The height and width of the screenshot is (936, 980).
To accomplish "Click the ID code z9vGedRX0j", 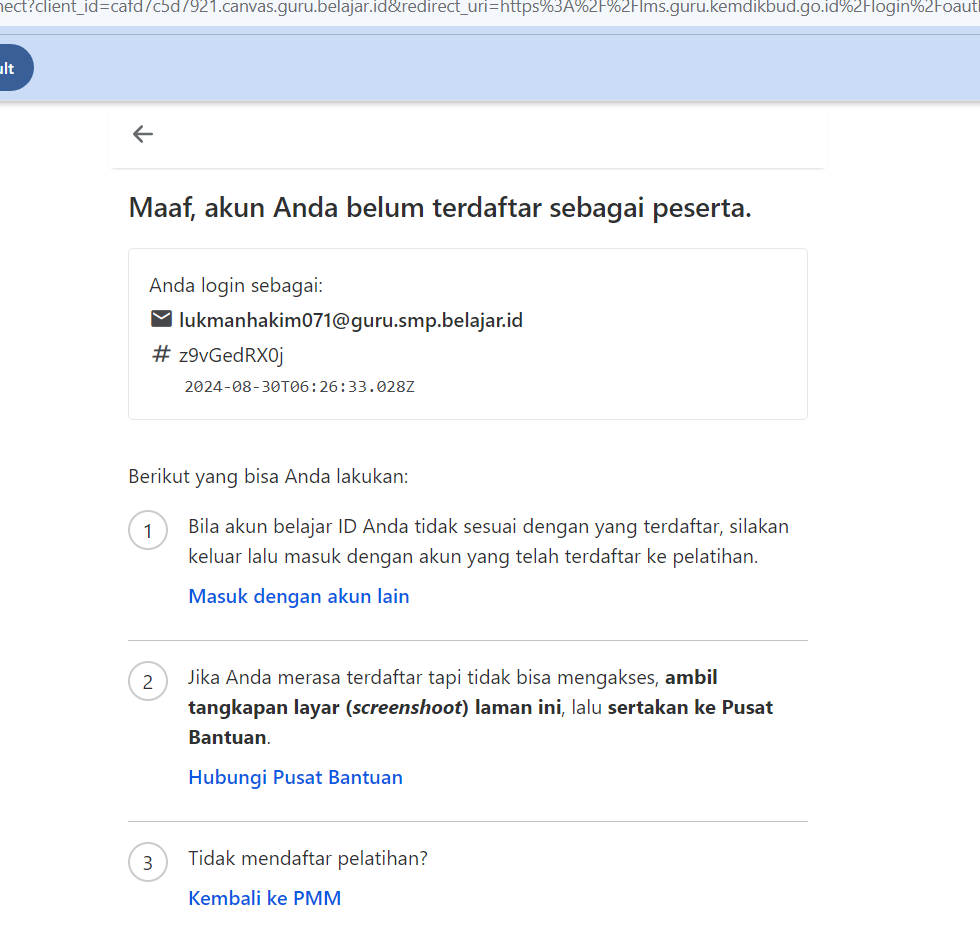I will coord(231,356).
